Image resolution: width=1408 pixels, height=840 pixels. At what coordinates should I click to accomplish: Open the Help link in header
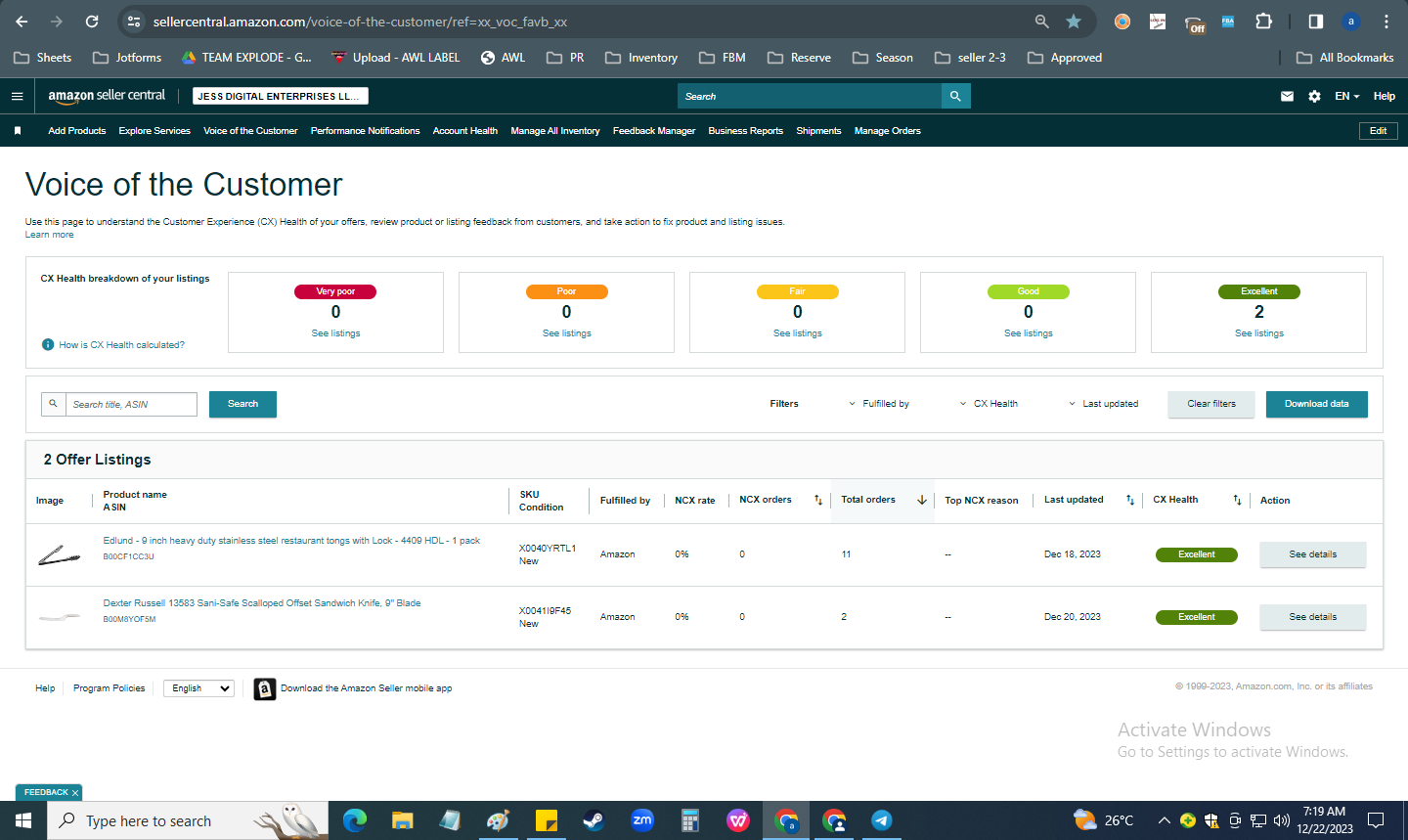coord(1384,96)
